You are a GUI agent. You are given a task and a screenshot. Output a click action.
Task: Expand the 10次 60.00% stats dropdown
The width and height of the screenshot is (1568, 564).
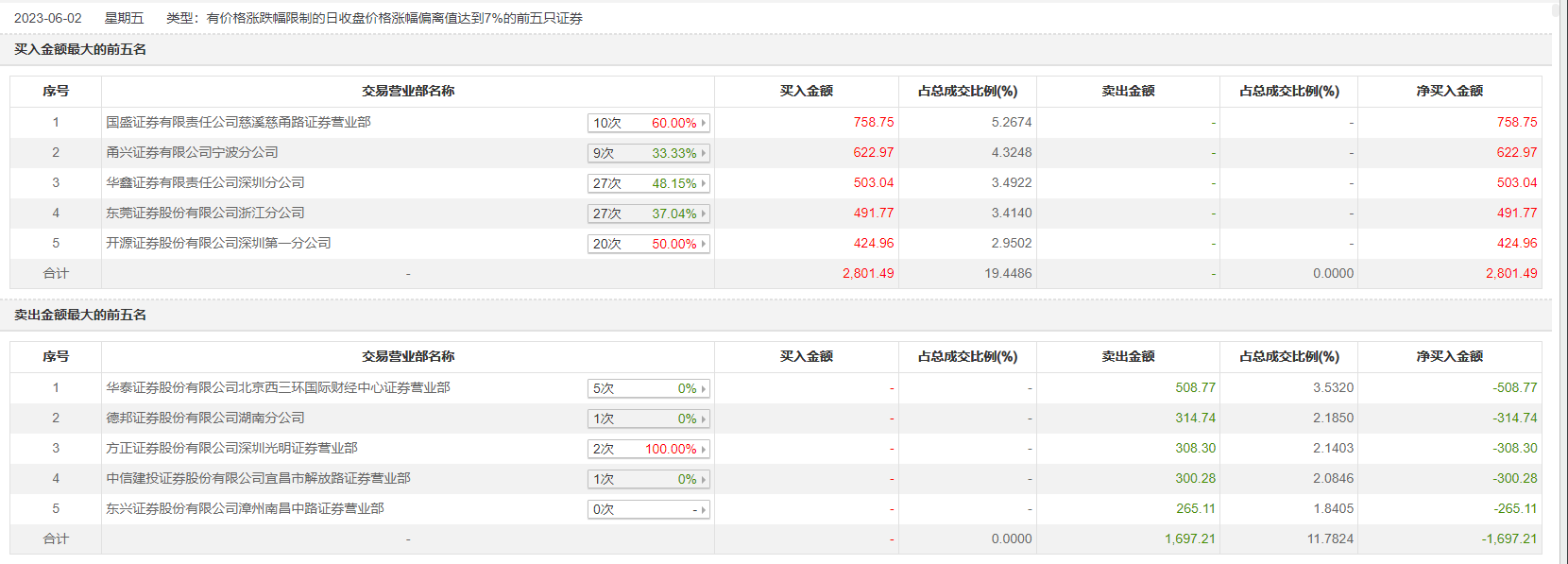pos(648,123)
